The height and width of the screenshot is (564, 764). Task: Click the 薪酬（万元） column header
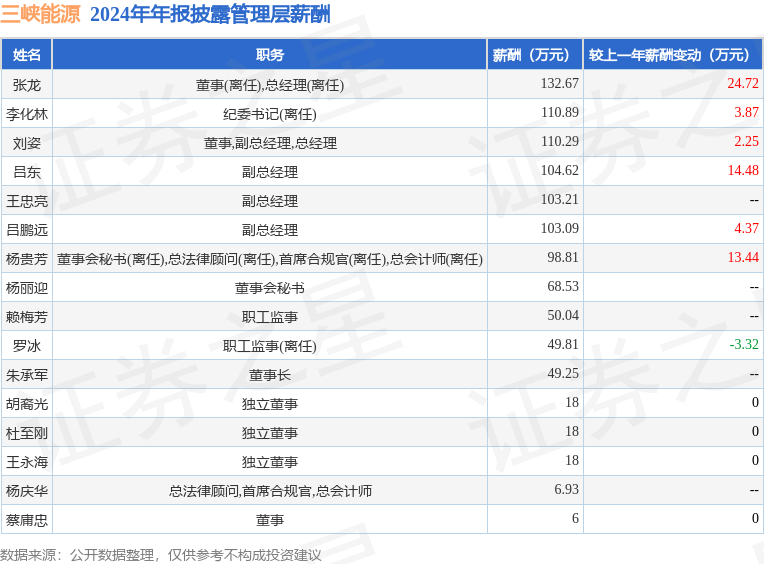535,55
